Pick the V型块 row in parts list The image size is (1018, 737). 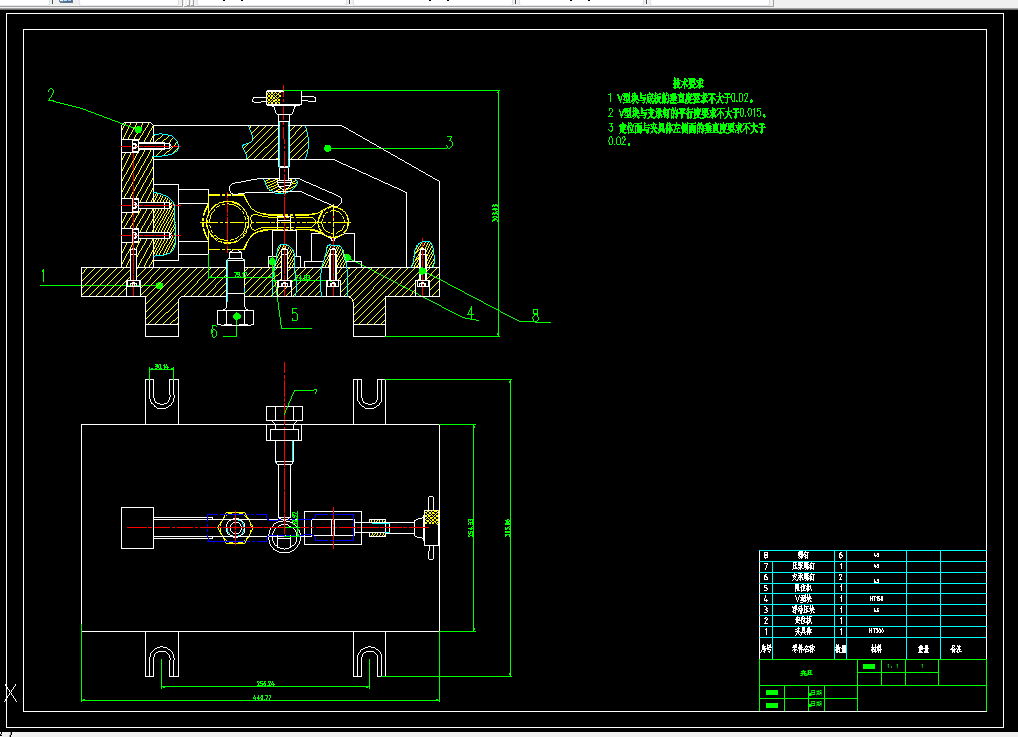pos(873,599)
